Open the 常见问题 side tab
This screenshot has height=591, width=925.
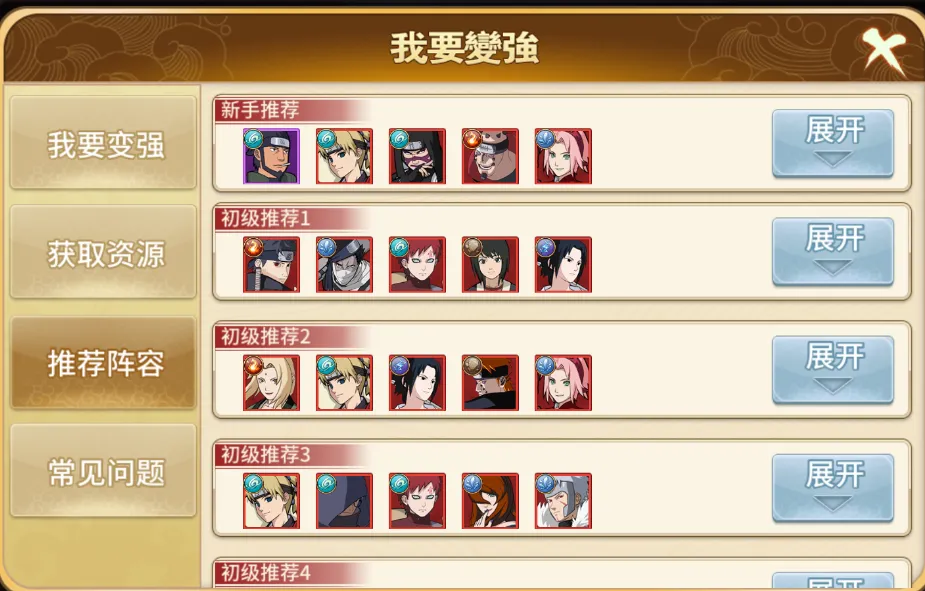pyautogui.click(x=103, y=471)
